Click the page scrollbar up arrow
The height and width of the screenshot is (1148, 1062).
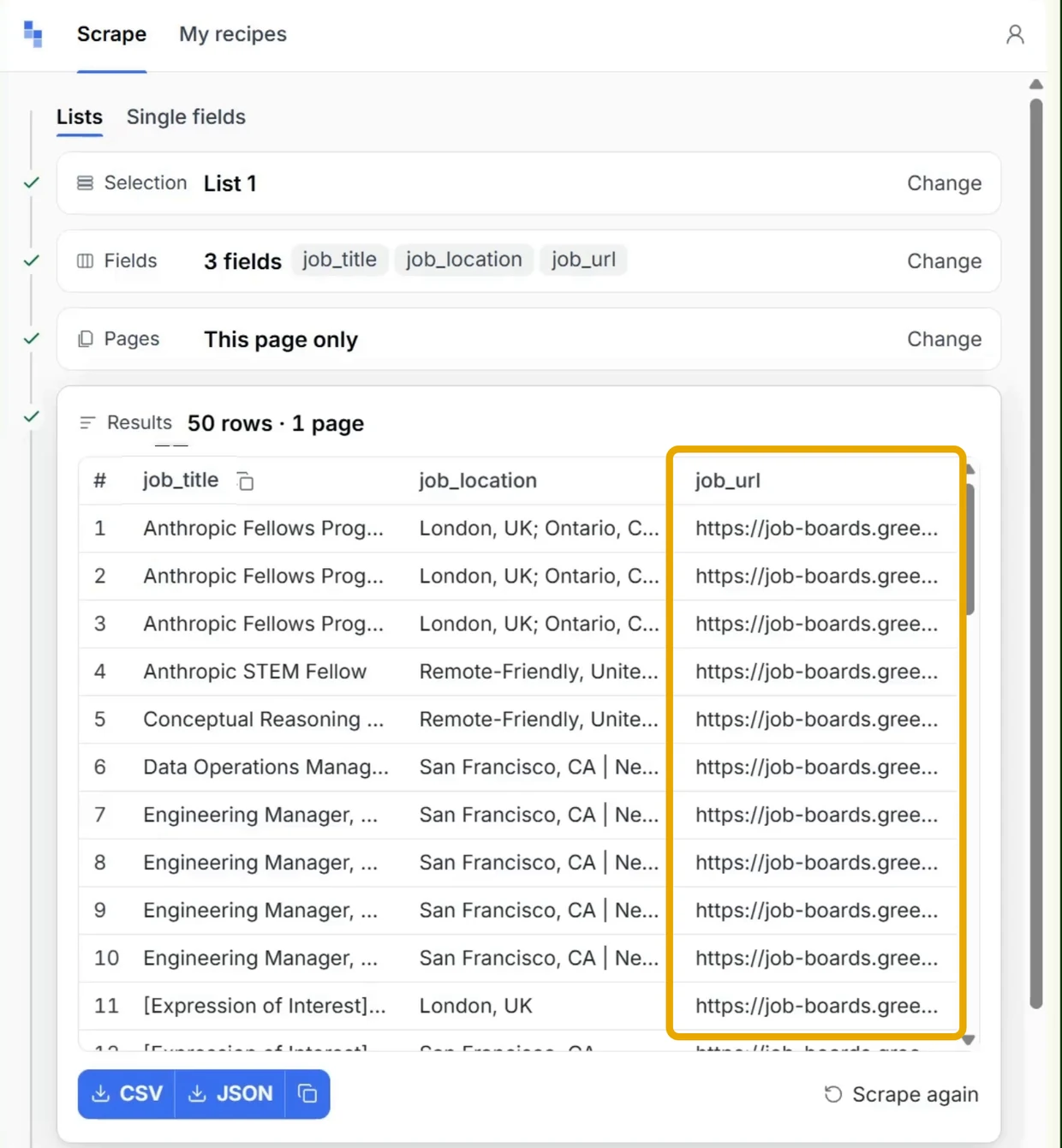(x=1036, y=84)
